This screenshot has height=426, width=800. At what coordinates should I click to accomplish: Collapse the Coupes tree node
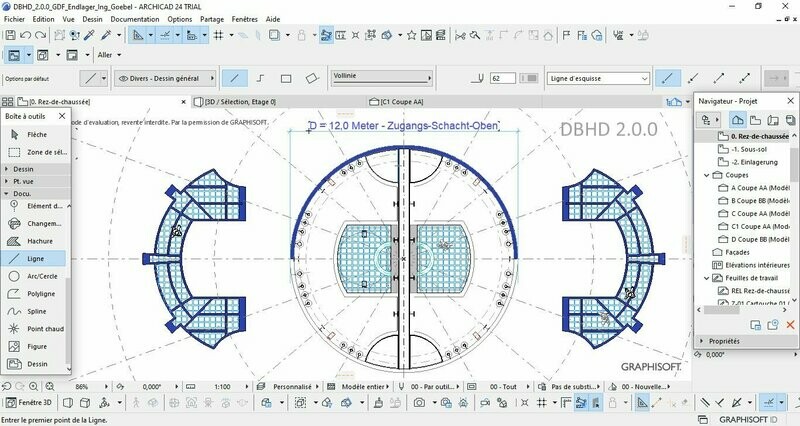(707, 175)
